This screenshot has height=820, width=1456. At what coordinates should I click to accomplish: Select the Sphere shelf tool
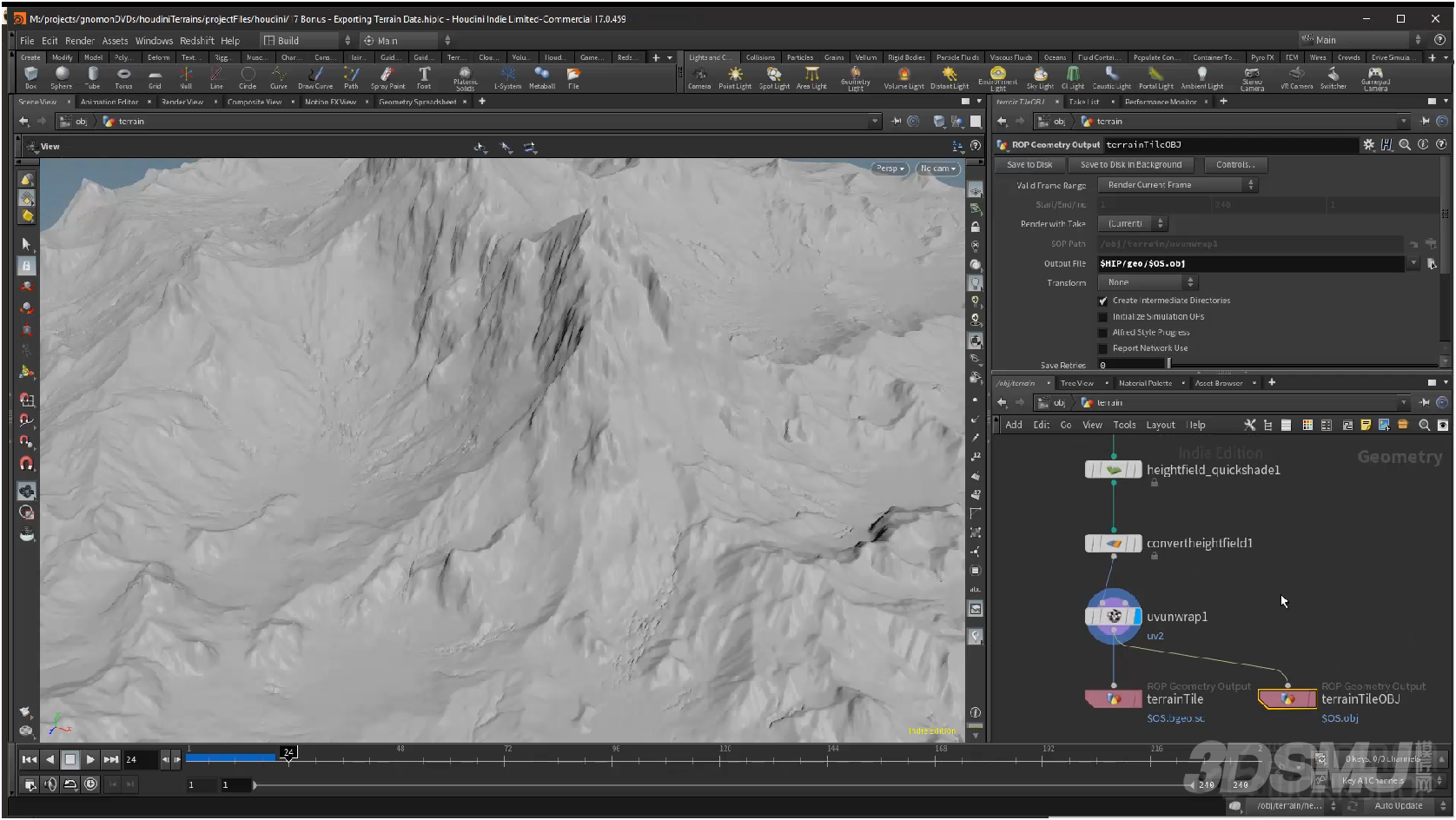[62, 77]
